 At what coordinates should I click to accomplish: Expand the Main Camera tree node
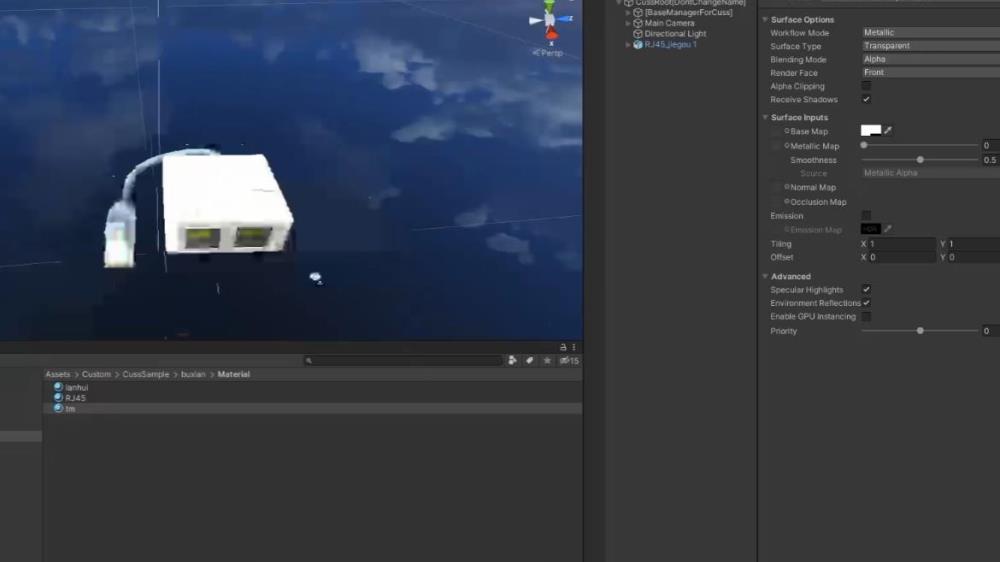(628, 23)
